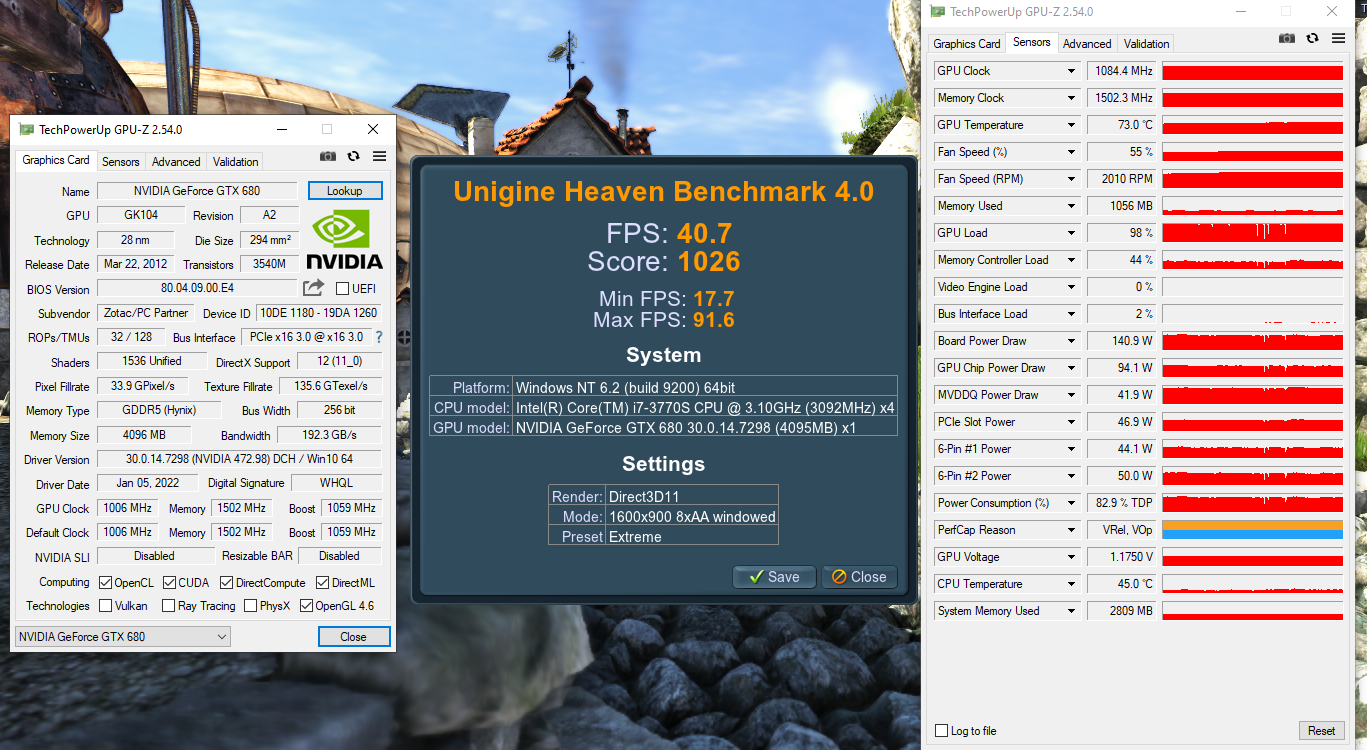Click the GPU-Z title bar icon of the Sensors window
This screenshot has height=750, width=1367.
(938, 12)
